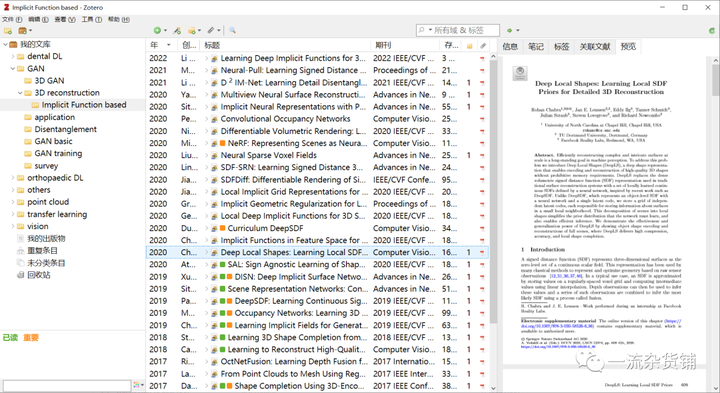Click the green tag on SAL row
Viewport: 720px width, 393px height.
coord(223,265)
